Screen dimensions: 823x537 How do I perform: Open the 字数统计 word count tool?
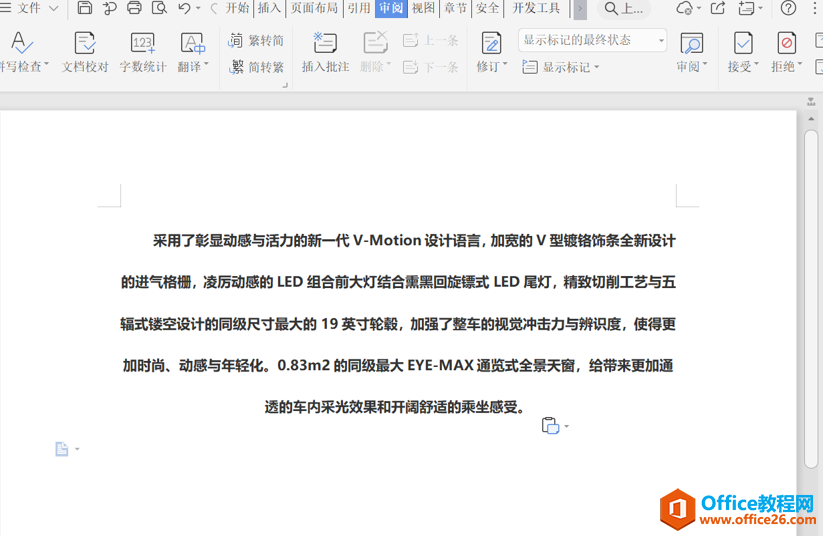tap(143, 52)
